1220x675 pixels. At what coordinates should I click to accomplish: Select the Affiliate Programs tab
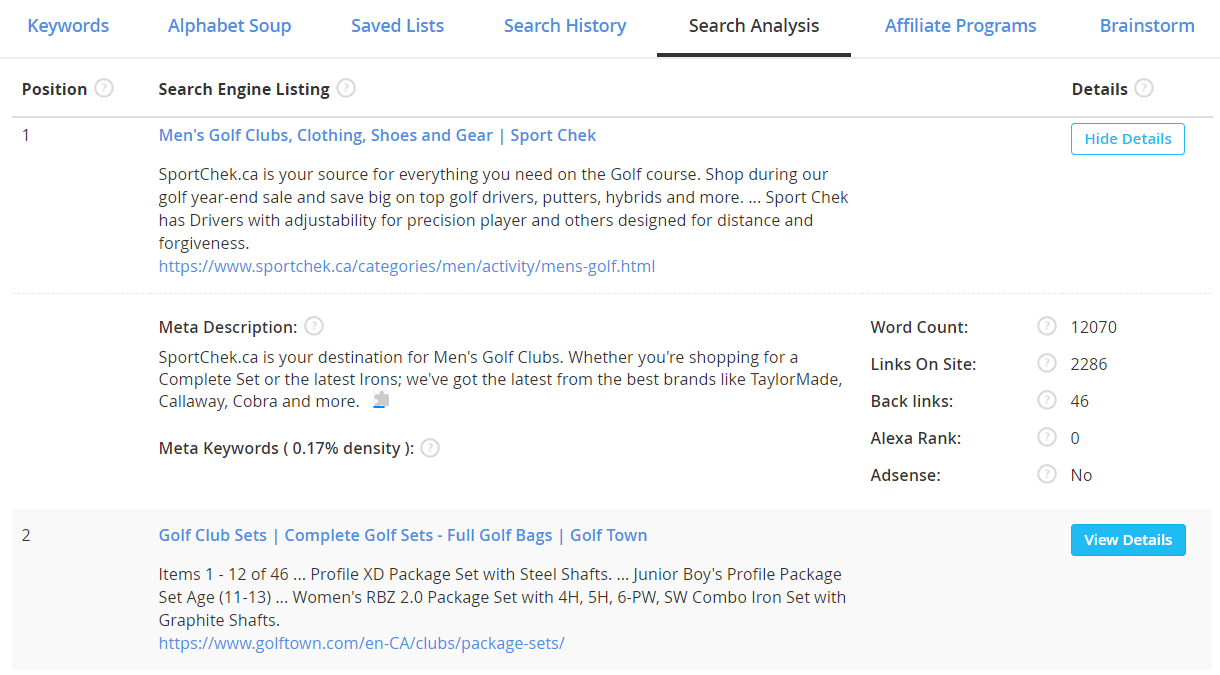point(960,26)
